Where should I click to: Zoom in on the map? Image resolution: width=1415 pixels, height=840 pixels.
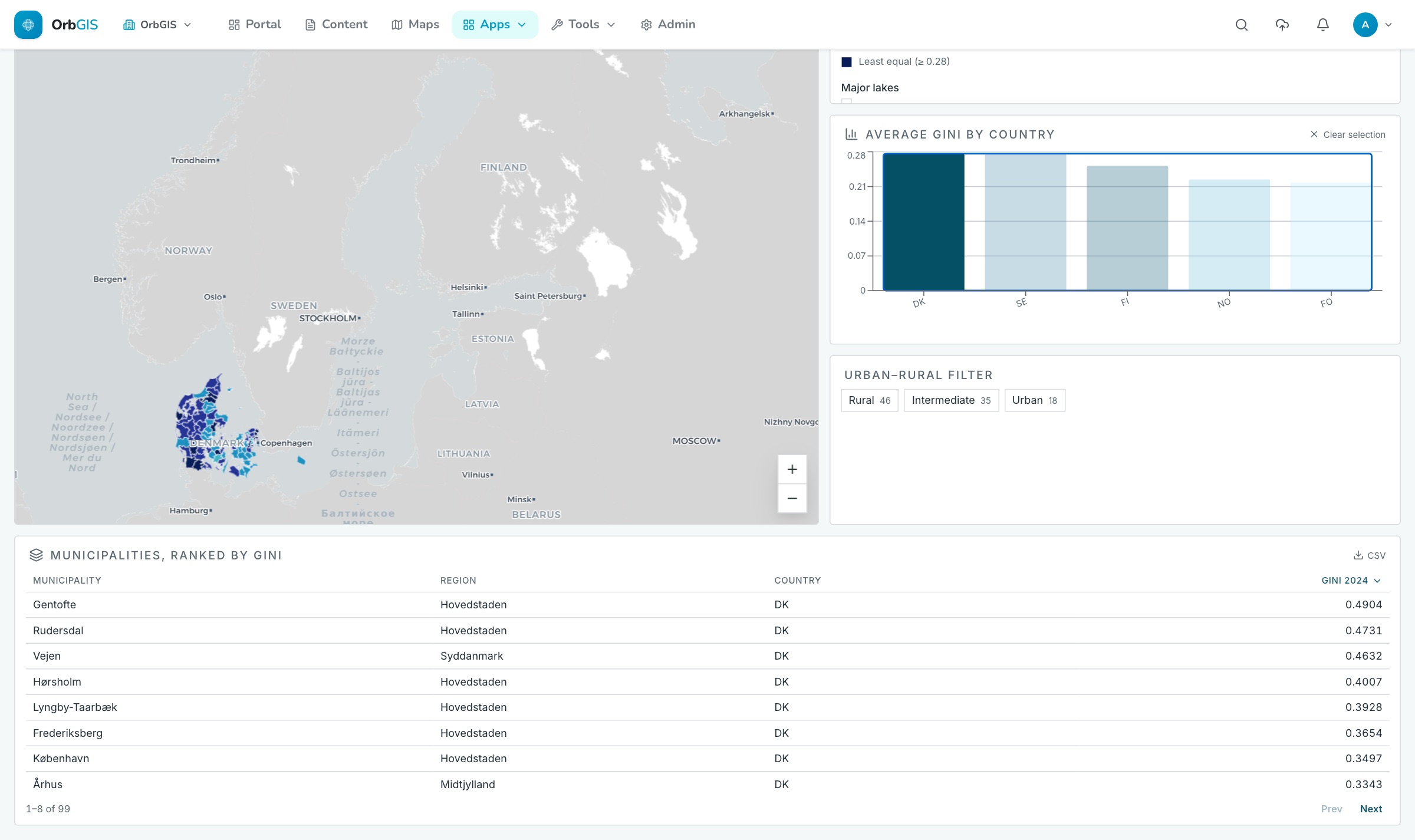coord(792,469)
